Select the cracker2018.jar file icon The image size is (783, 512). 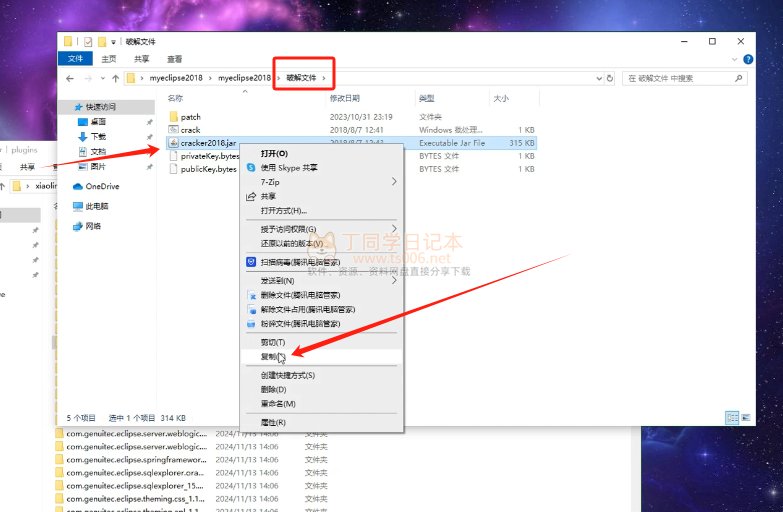[173, 143]
